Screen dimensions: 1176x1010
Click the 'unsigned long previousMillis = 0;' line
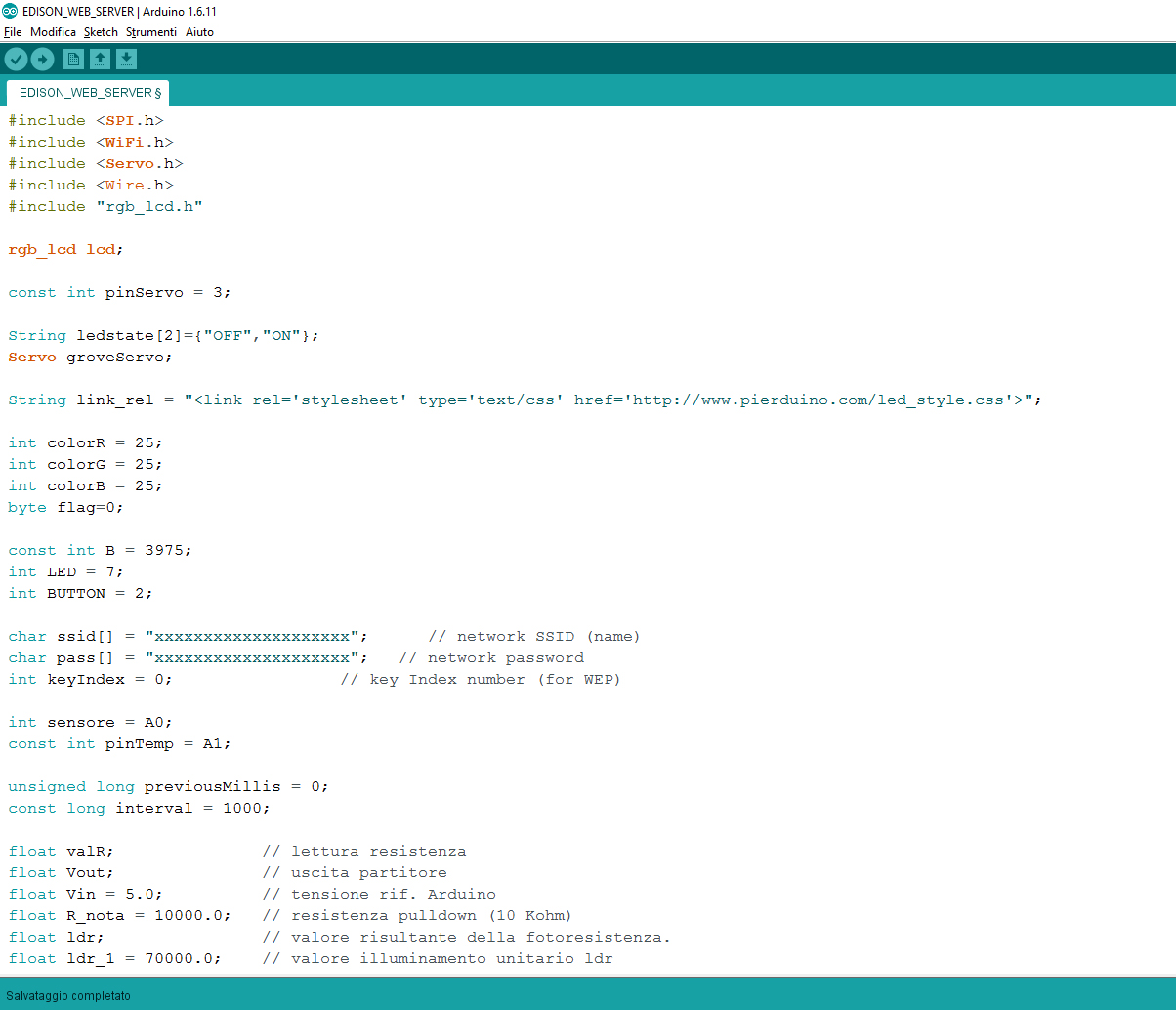click(169, 786)
